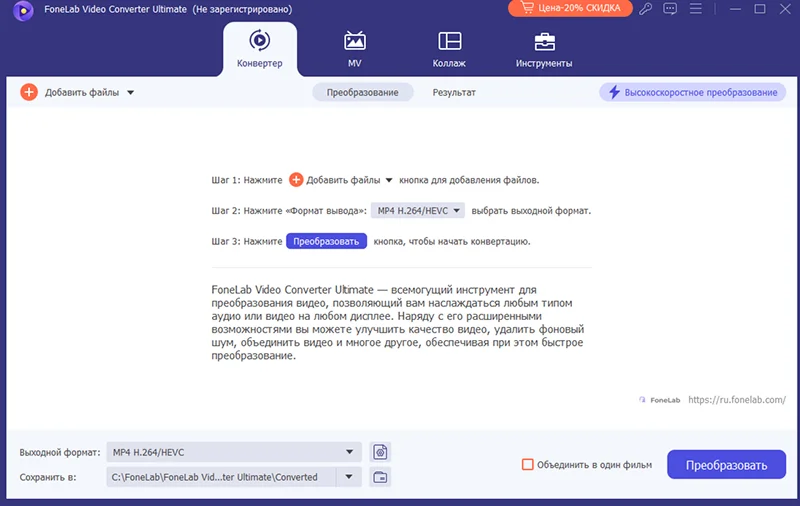This screenshot has height=506, width=800.
Task: Open the hamburger menu icon
Action: (696, 9)
